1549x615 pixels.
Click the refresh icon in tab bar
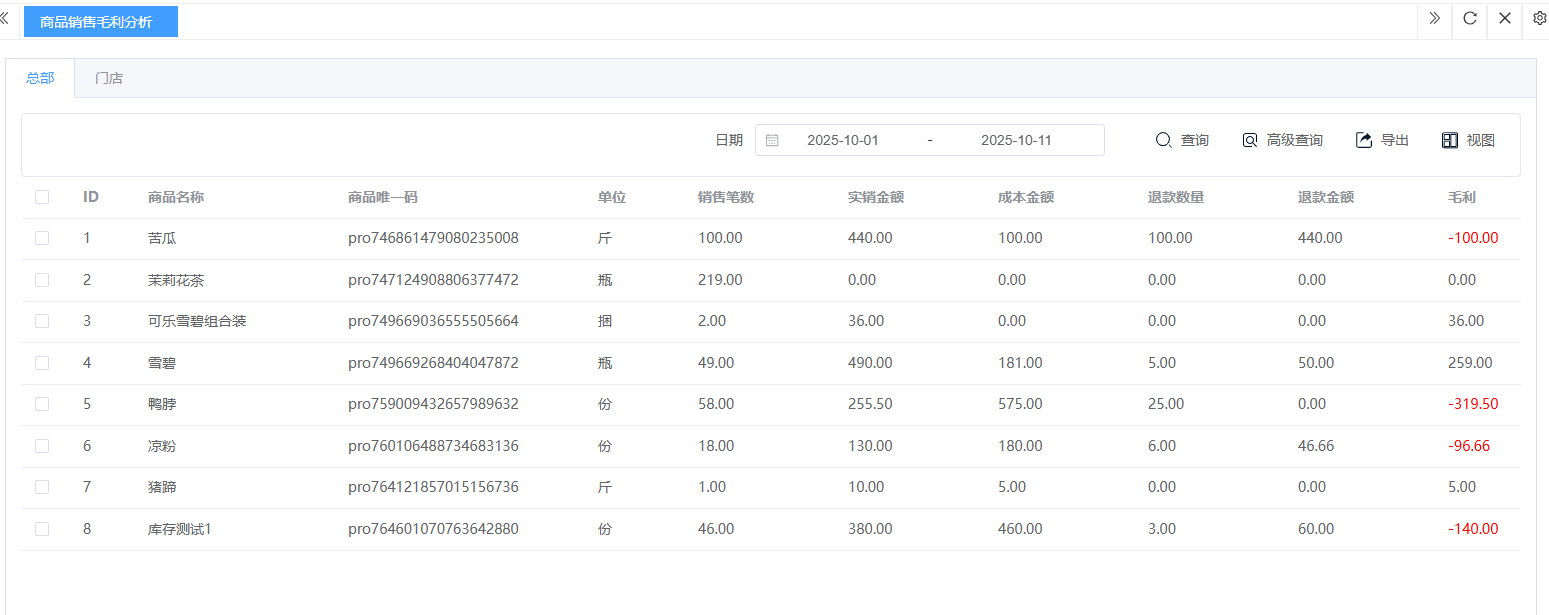click(1469, 18)
